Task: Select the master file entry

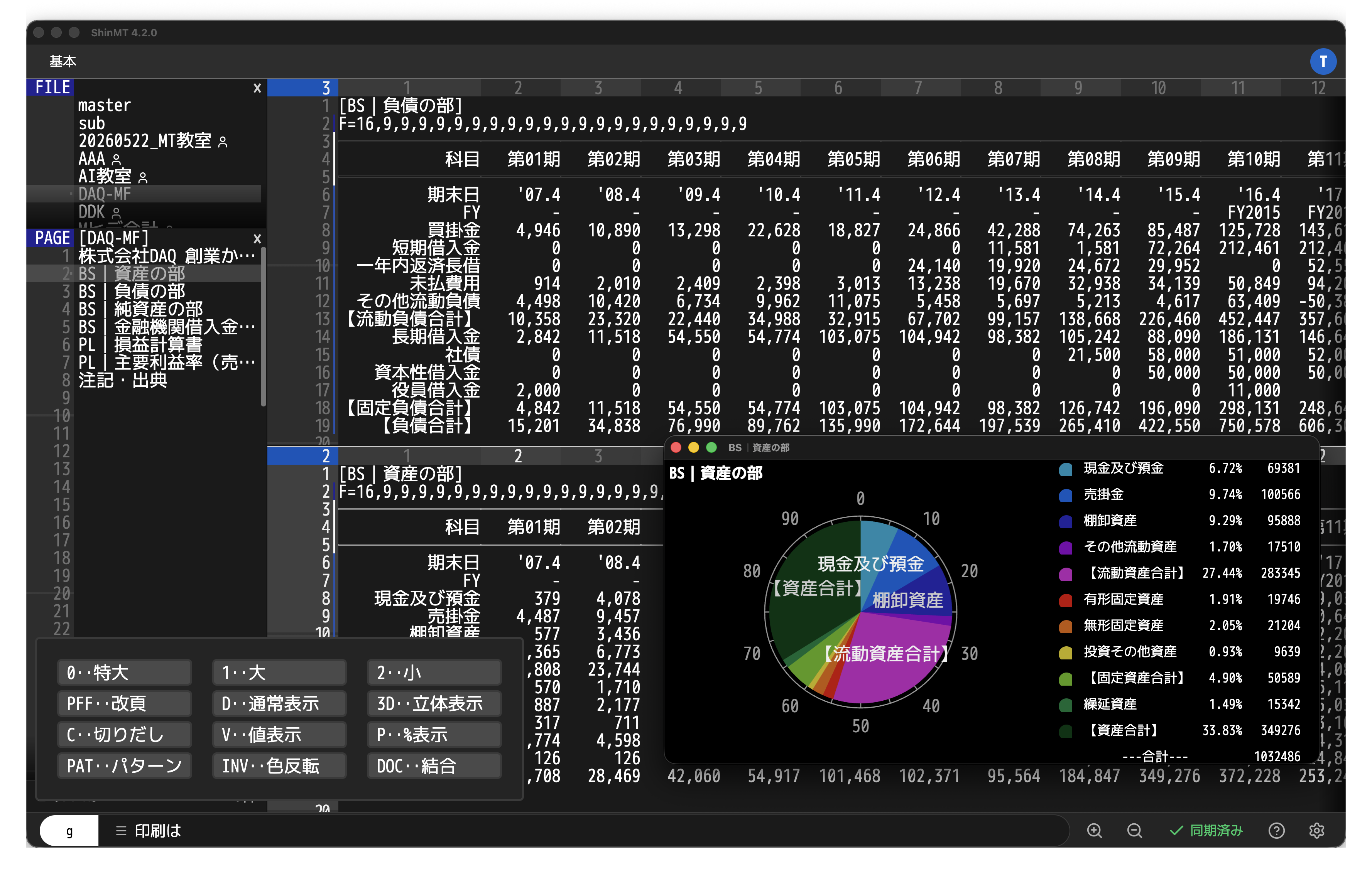Action: point(105,105)
